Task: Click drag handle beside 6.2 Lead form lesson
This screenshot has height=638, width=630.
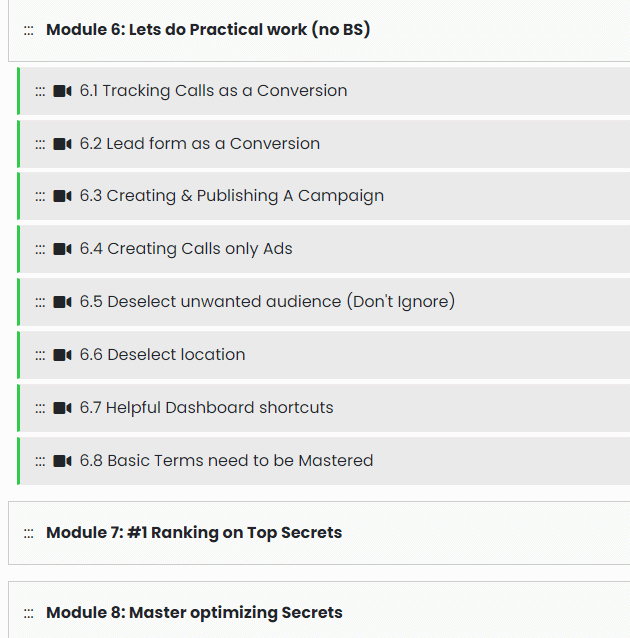Action: point(40,144)
